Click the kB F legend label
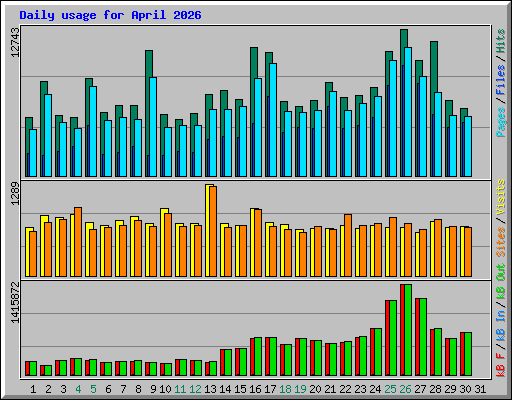Screen dimensions: 512x400 click(501, 365)
